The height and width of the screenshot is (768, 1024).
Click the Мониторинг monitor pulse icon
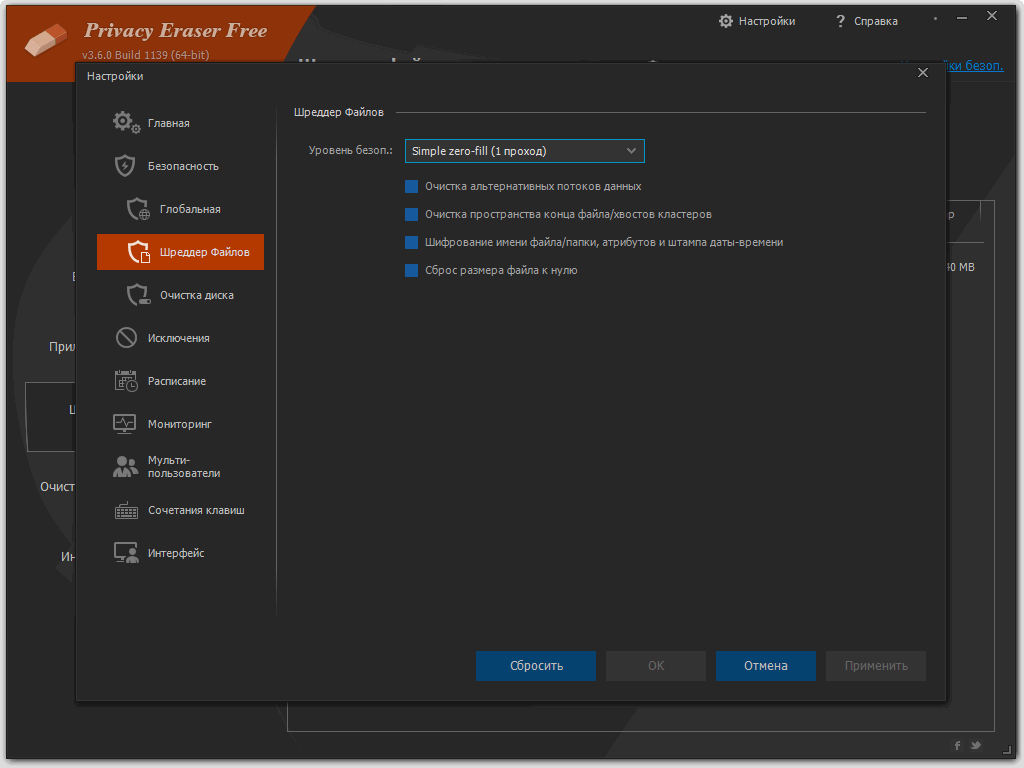click(x=125, y=424)
